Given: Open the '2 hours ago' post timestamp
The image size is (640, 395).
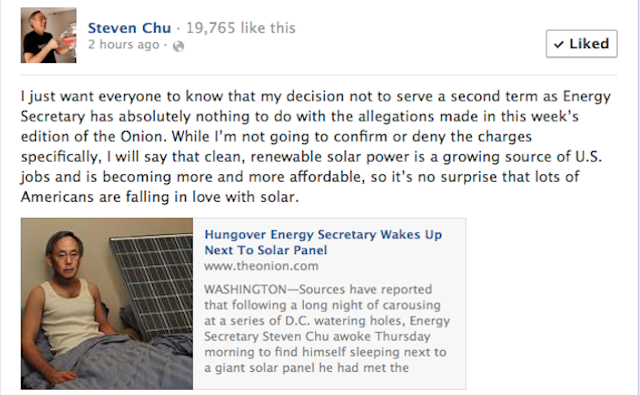Looking at the screenshot, I should coord(123,44).
